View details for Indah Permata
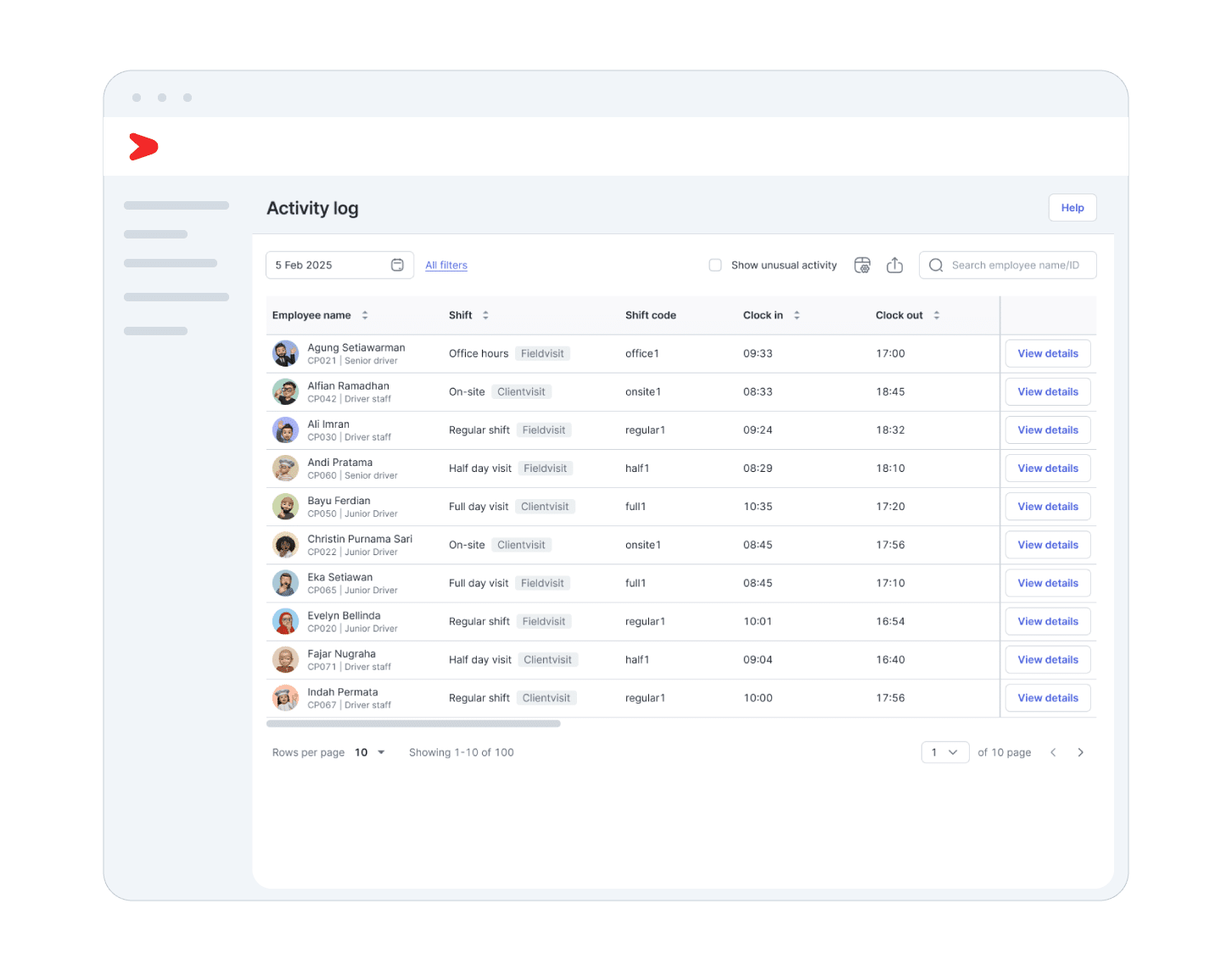1232x971 pixels. pyautogui.click(x=1048, y=699)
